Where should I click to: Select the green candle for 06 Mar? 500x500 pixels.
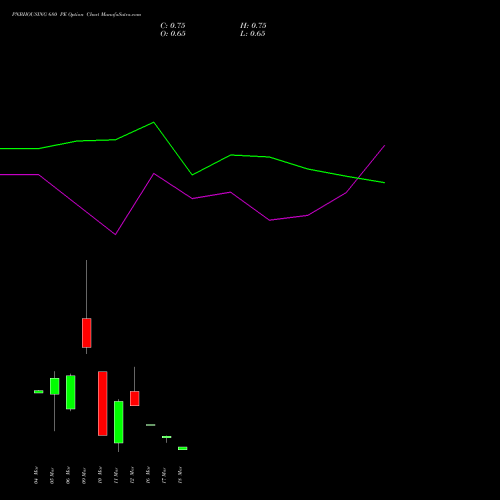71,392
